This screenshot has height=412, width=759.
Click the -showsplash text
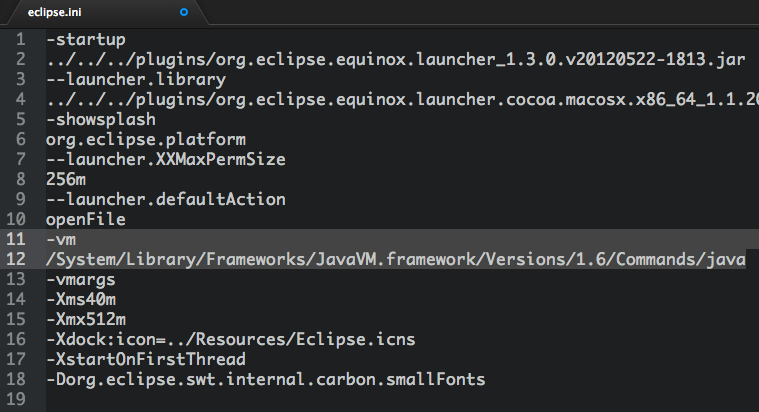(101, 120)
